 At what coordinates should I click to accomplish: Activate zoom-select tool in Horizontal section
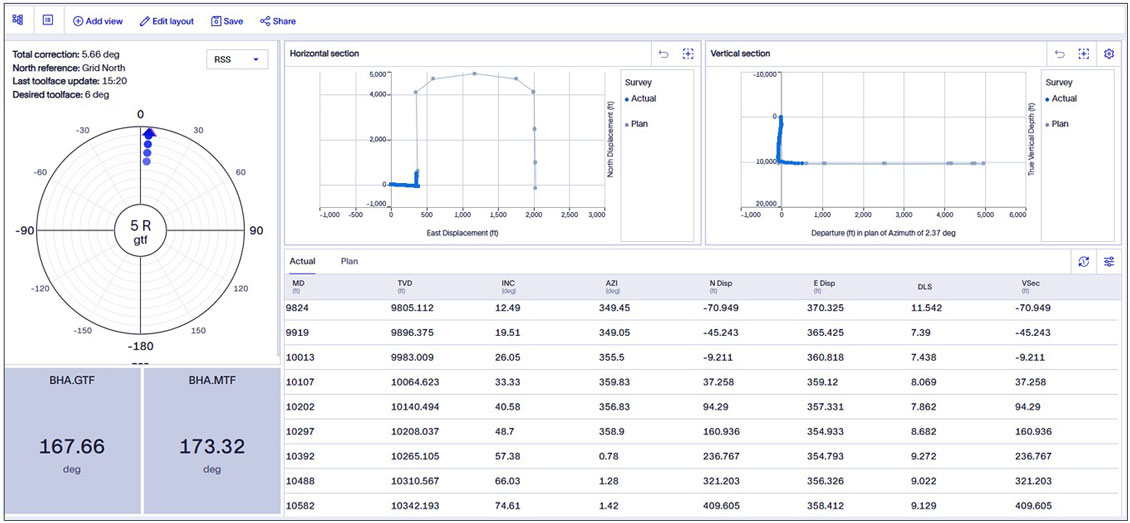point(688,54)
